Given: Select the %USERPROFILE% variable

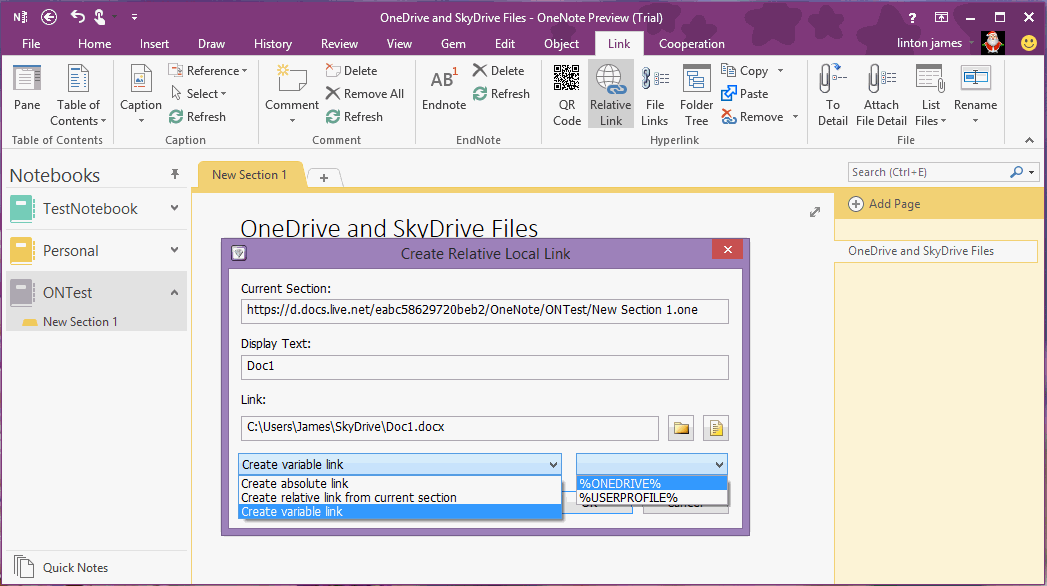Looking at the screenshot, I should pos(651,498).
